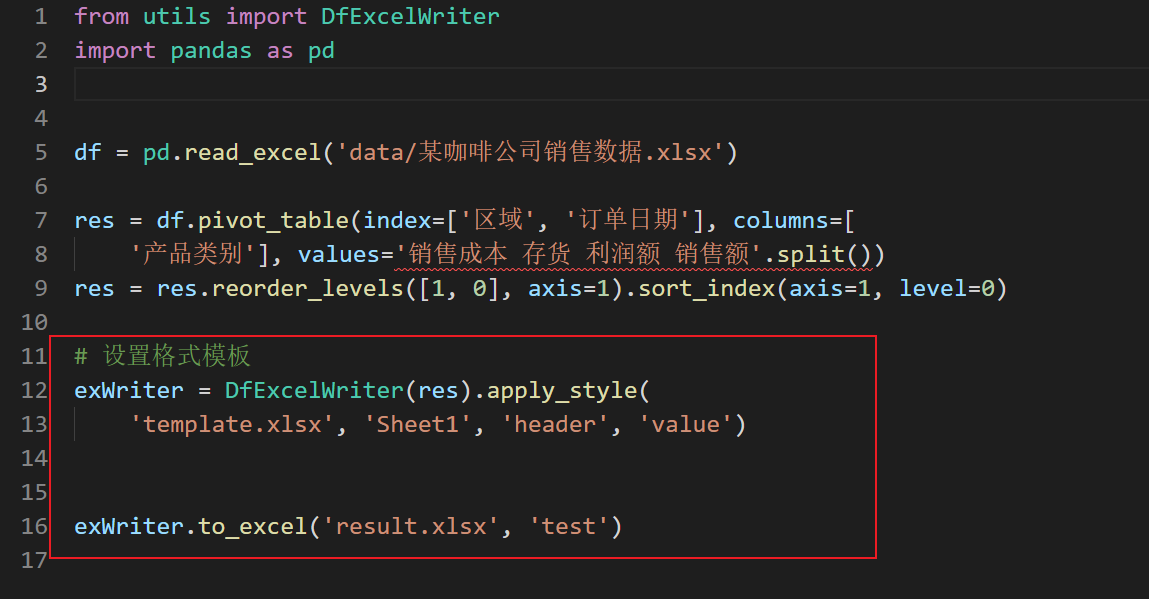1149x599 pixels.
Task: Click the comment '# 设置格式模板'
Action: coord(162,356)
